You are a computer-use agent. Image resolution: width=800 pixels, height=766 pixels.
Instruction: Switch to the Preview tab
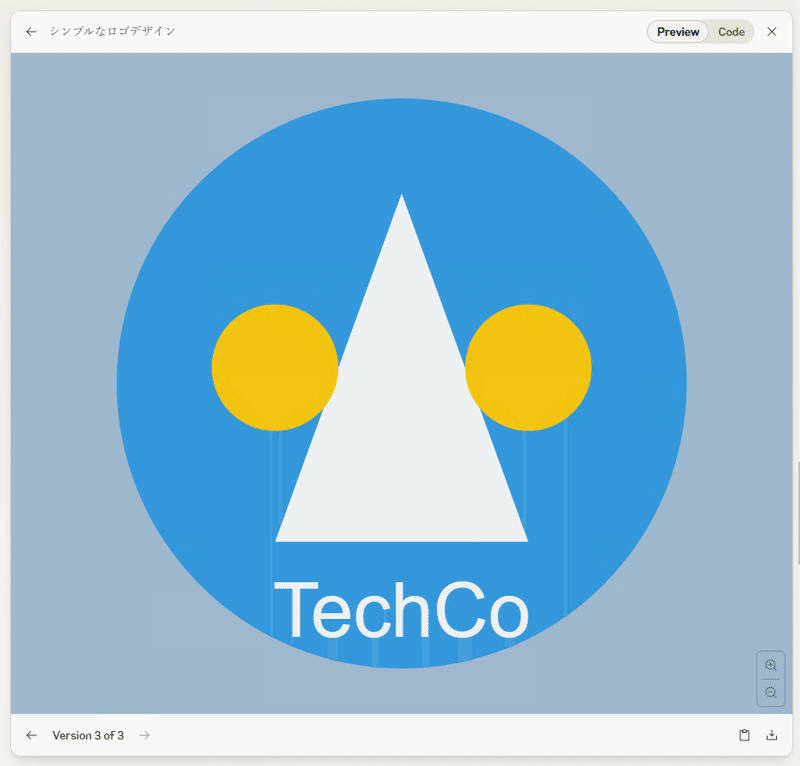click(x=678, y=32)
